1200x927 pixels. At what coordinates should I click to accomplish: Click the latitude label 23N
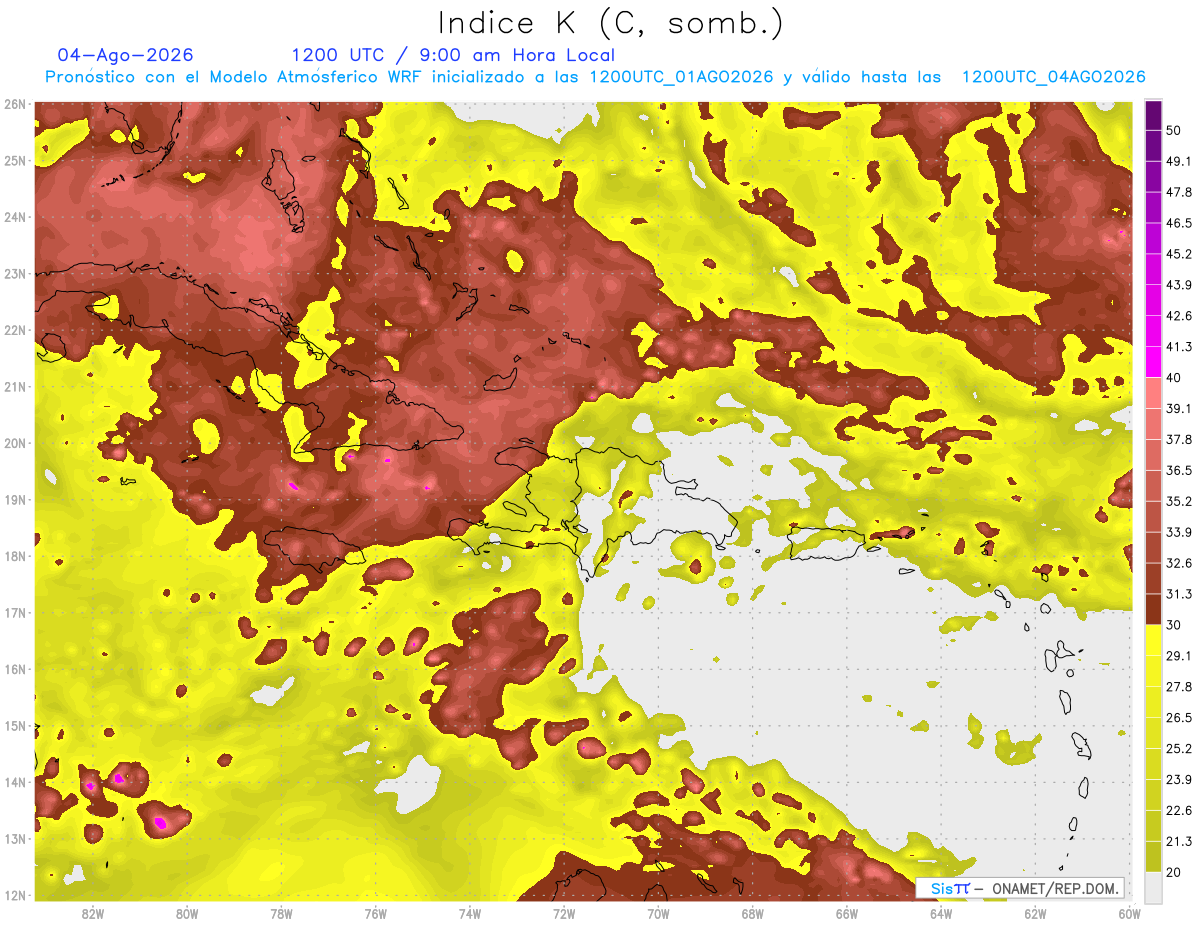coord(15,273)
